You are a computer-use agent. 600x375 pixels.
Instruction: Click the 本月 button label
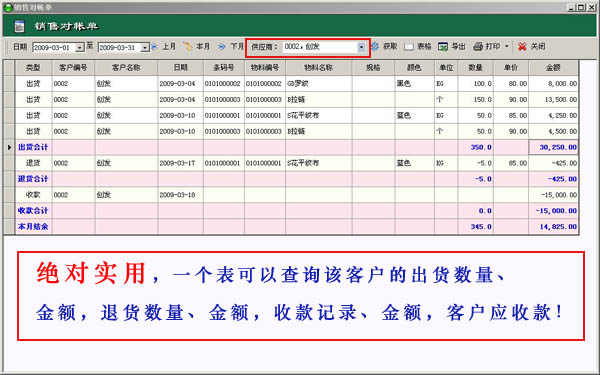tap(203, 47)
